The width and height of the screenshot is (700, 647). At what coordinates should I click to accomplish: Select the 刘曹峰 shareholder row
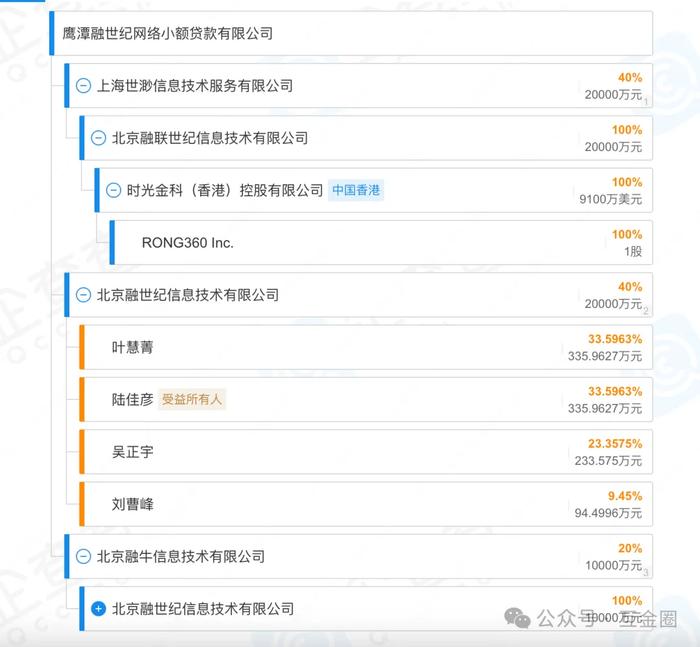[366, 504]
